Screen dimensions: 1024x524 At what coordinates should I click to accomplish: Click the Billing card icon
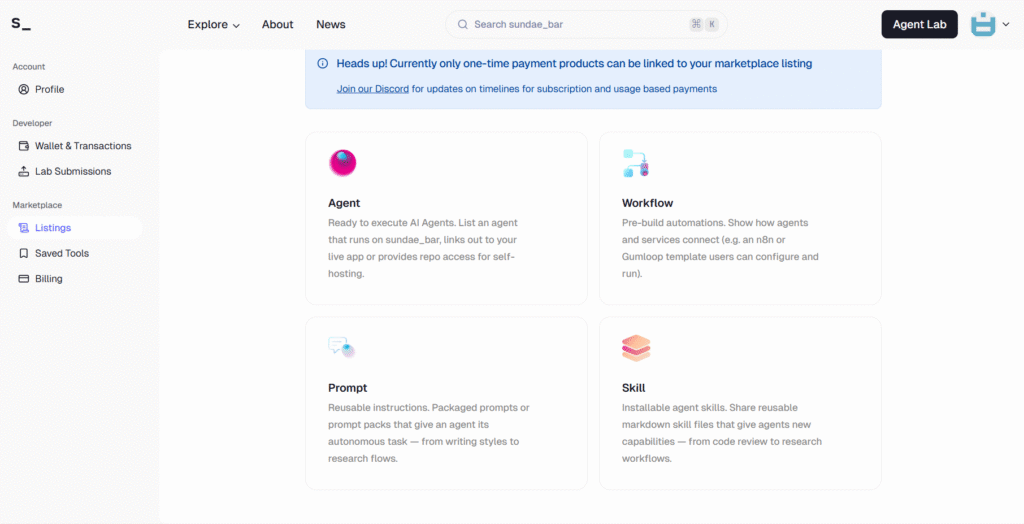[24, 279]
